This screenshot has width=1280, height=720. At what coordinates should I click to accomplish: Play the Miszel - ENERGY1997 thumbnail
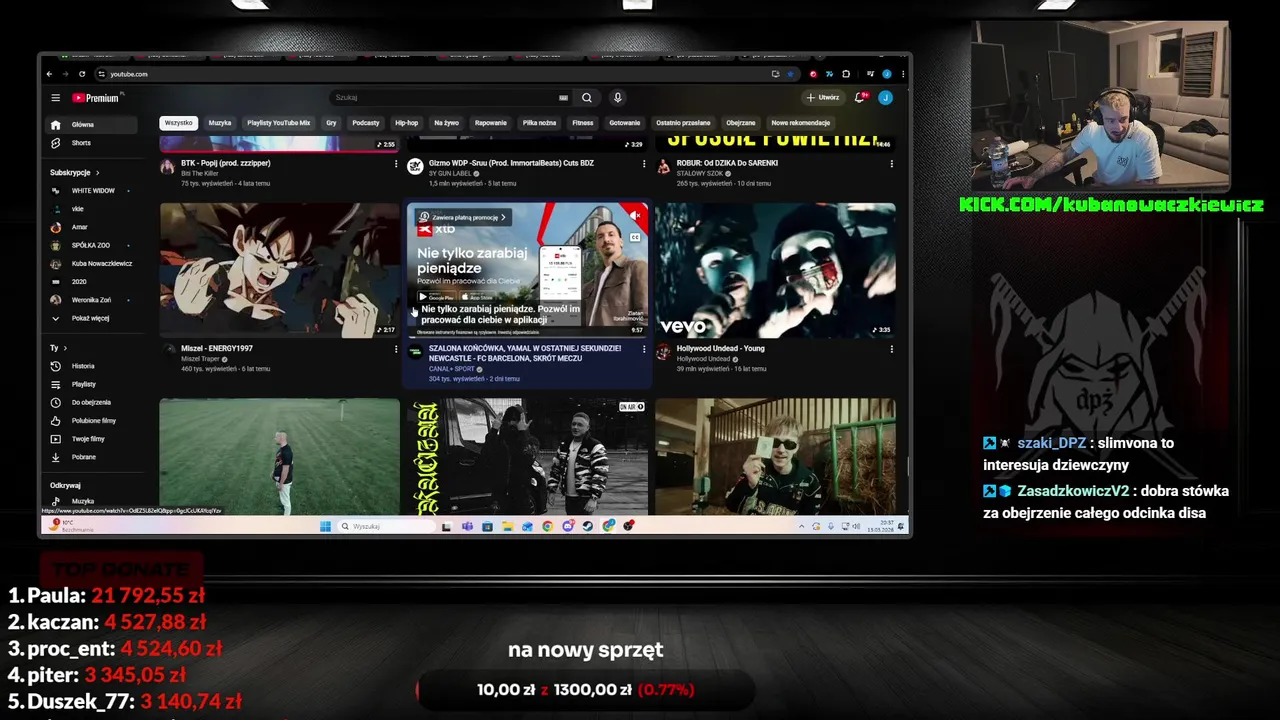coord(280,270)
